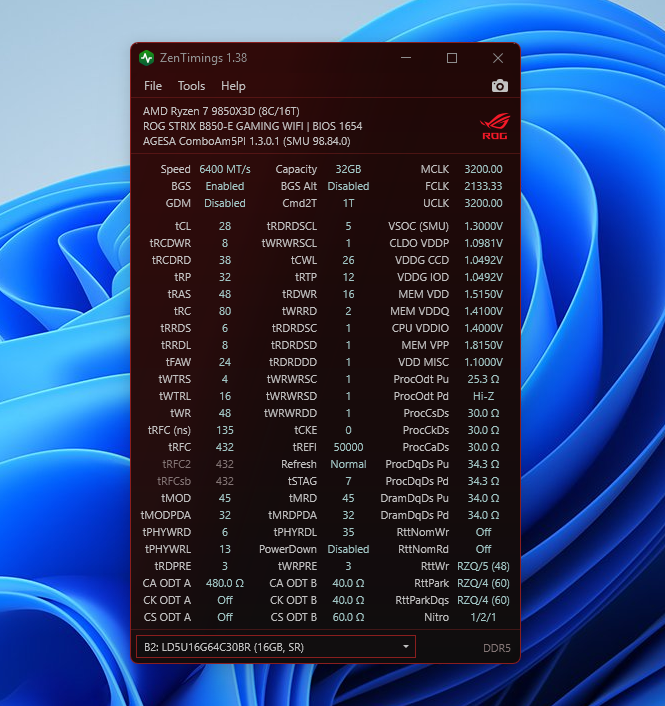Click the tCWL value 26
Screen dimensions: 665x706
coord(348,260)
